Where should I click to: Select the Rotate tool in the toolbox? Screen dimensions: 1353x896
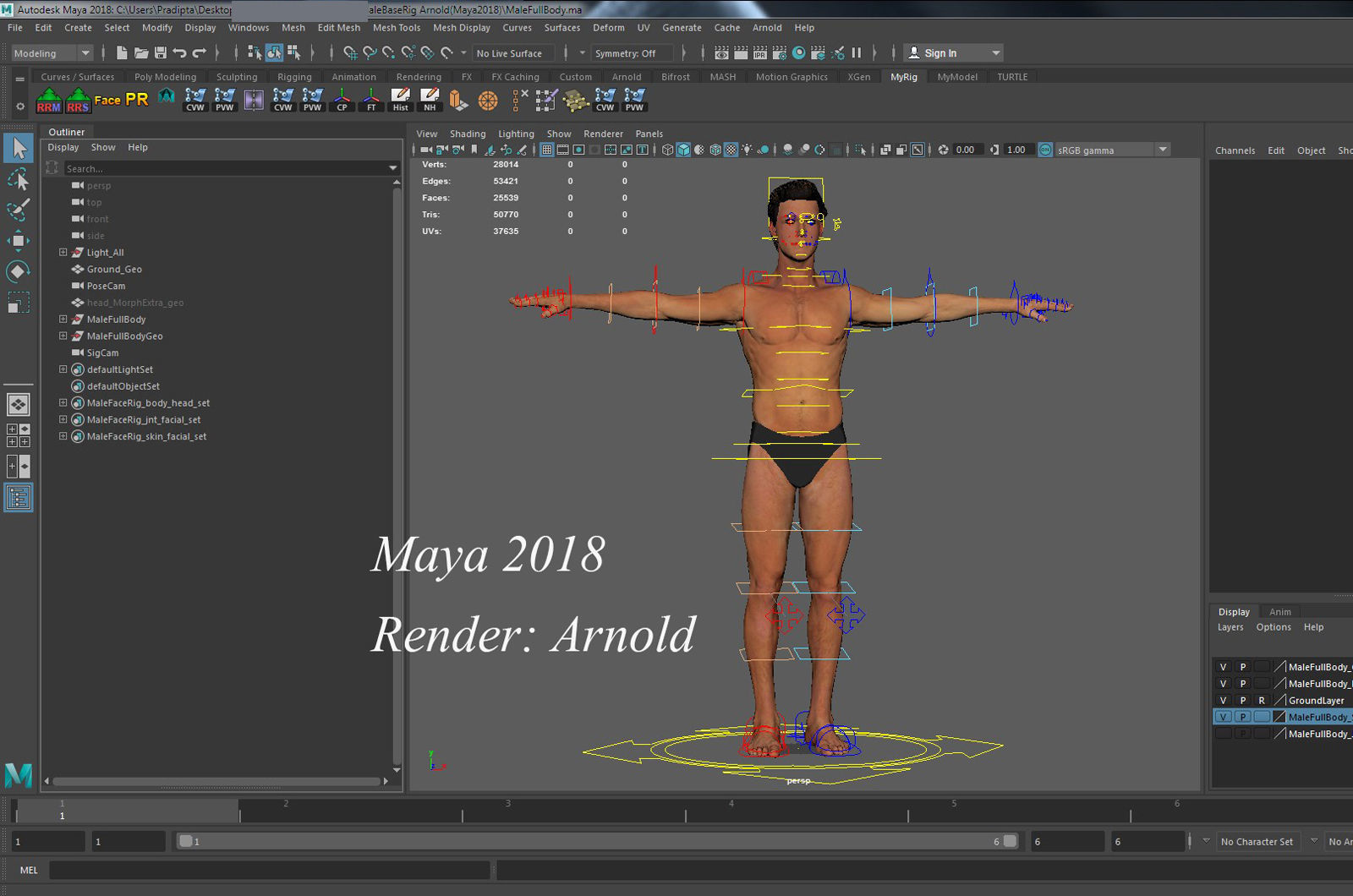click(19, 271)
